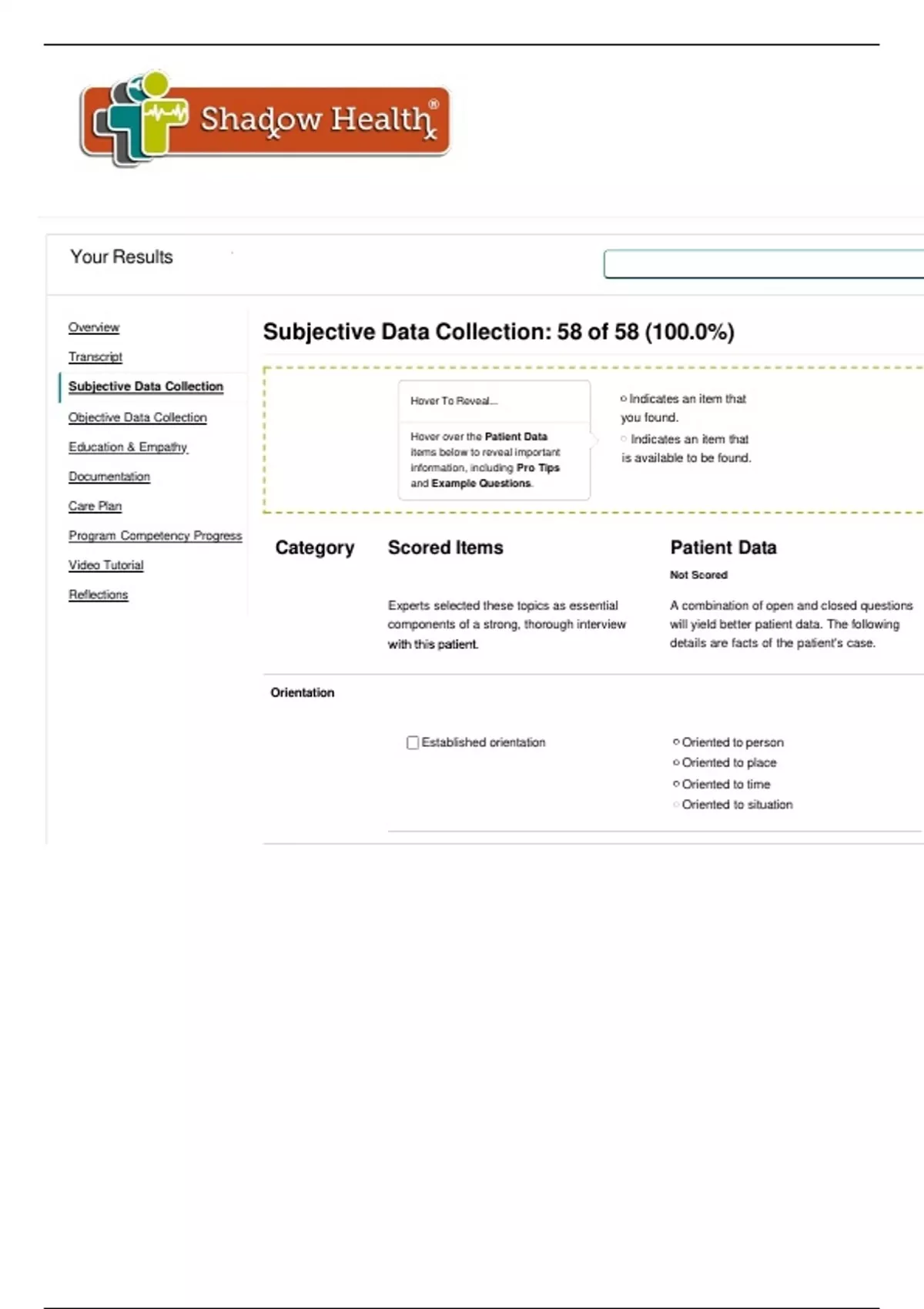
Task: View Program Competency Progress
Action: pos(155,535)
